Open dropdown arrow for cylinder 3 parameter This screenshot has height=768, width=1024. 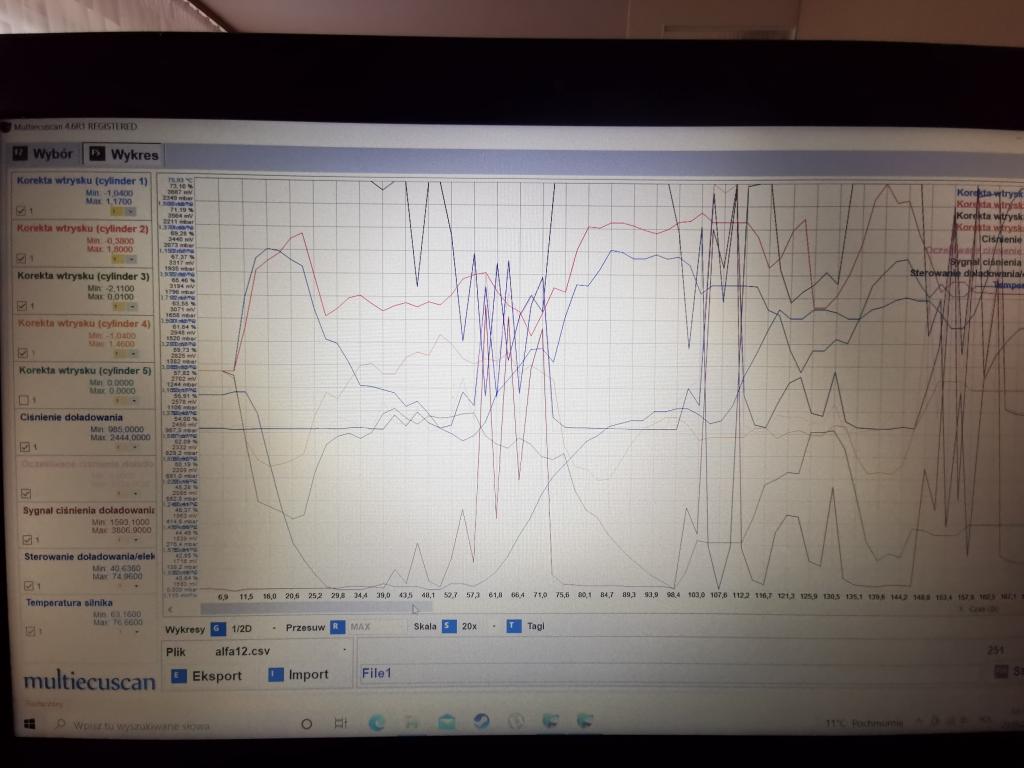point(133,306)
